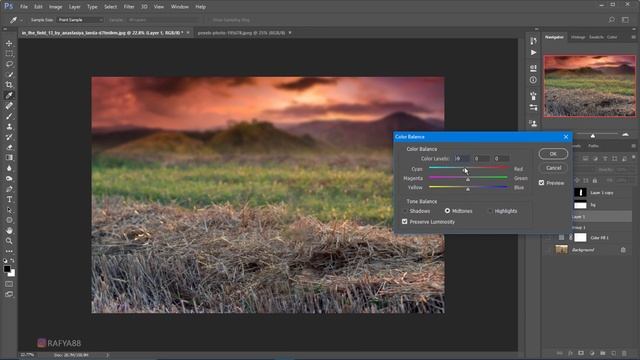Select the Healing Brush tool
This screenshot has width=640, height=360.
(x=9, y=106)
